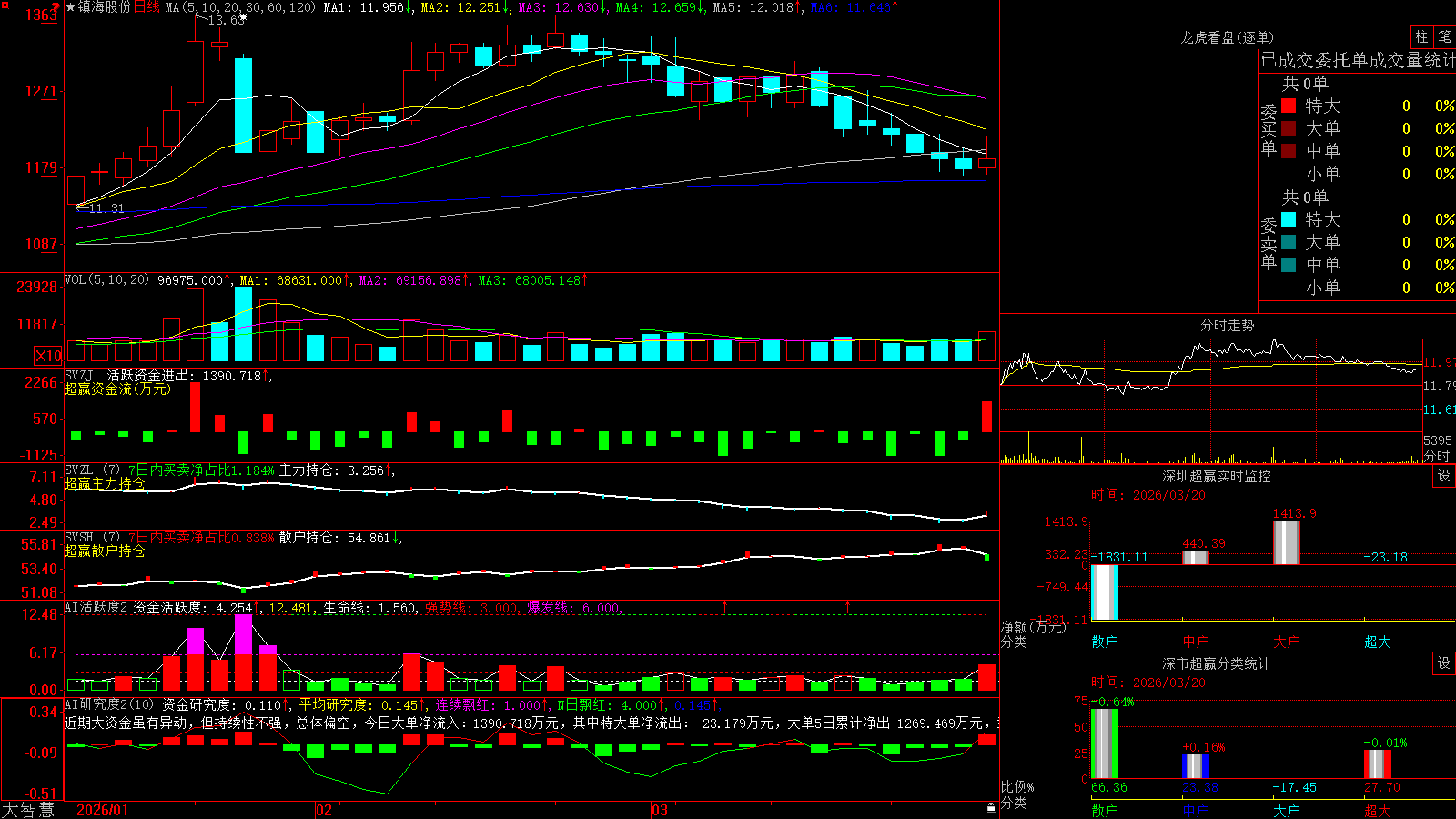This screenshot has width=1456, height=819.
Task: Click the SVZL 主力持仓 indicator label
Action: [92, 470]
